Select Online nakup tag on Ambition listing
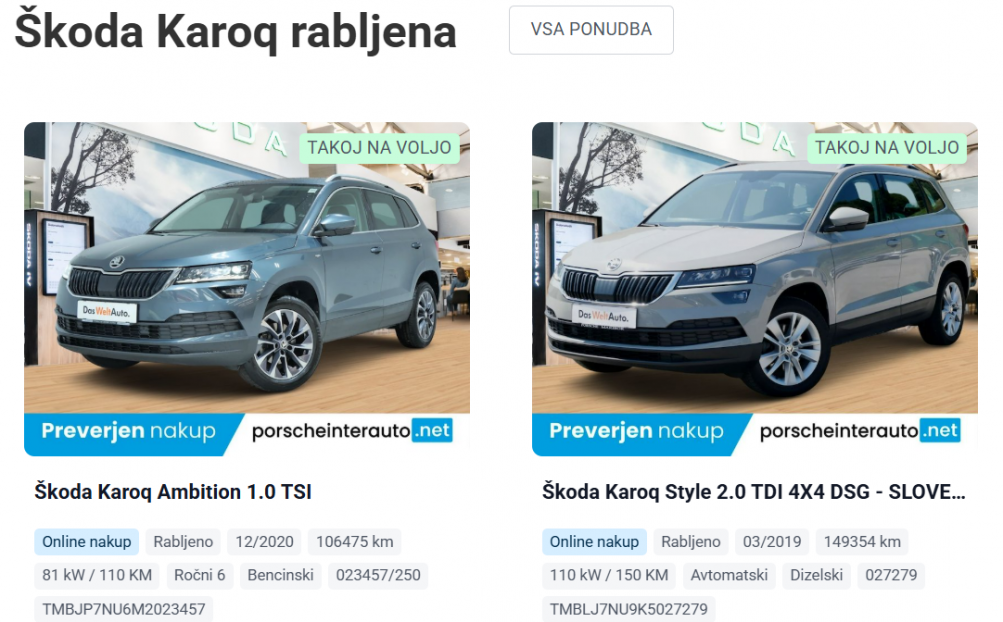This screenshot has height=622, width=1003. [86, 542]
